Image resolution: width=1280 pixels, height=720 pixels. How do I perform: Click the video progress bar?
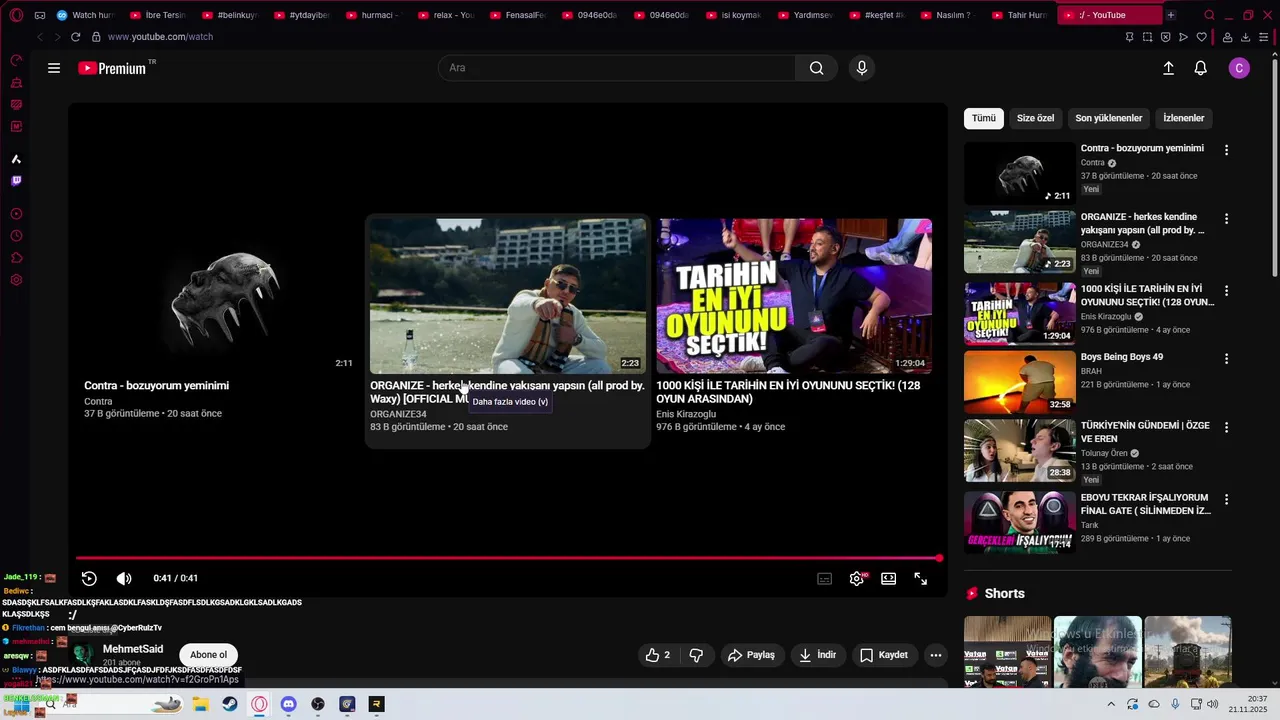pyautogui.click(x=508, y=558)
